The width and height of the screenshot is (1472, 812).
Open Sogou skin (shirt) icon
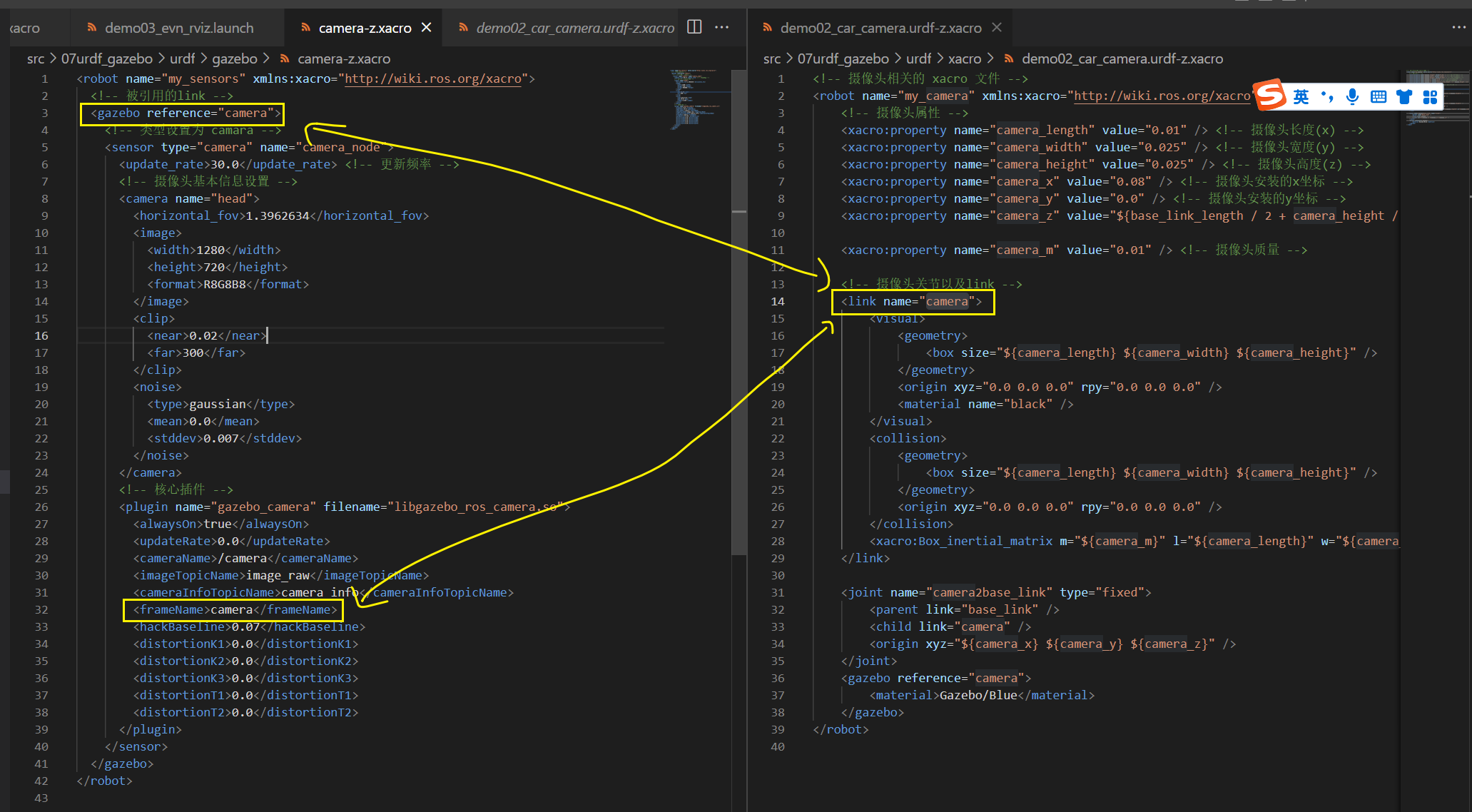tap(1404, 97)
